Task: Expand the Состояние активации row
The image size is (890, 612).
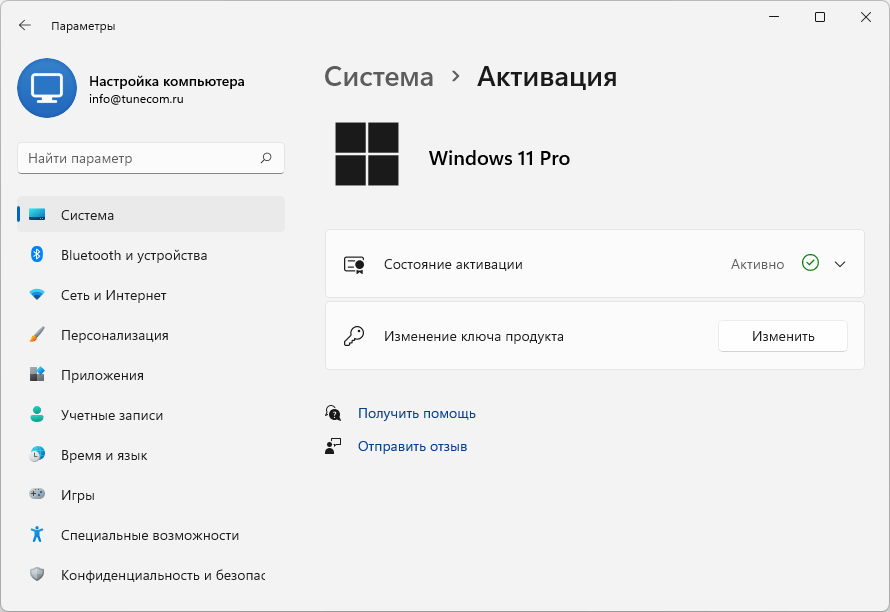Action: pos(594,263)
